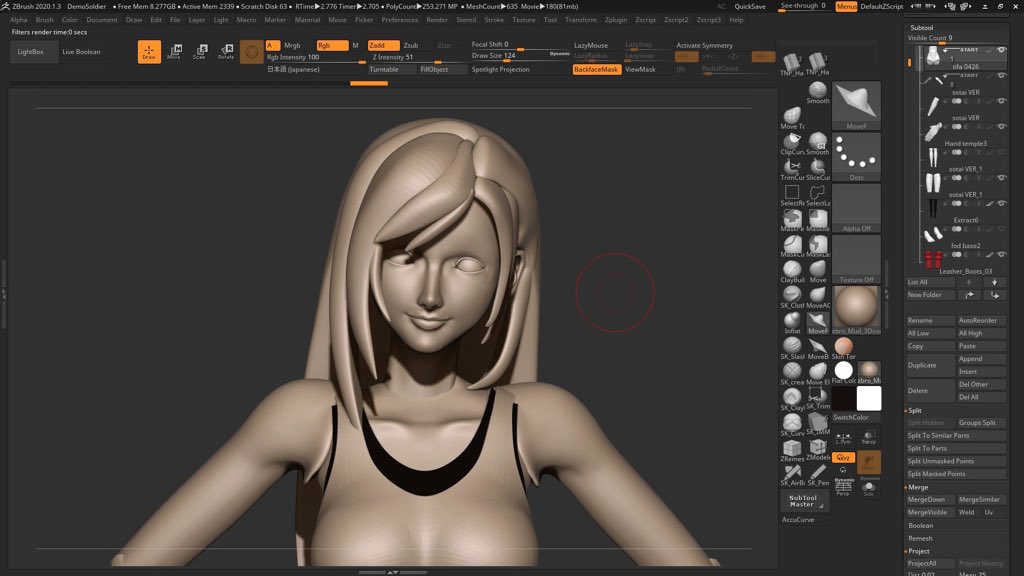The image size is (1024, 576).
Task: Disable the BackfaceMask option
Action: tap(595, 70)
